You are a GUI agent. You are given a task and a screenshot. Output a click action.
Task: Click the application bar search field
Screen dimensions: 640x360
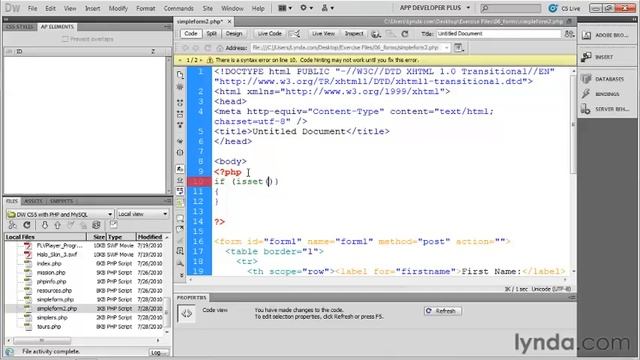(510, 8)
